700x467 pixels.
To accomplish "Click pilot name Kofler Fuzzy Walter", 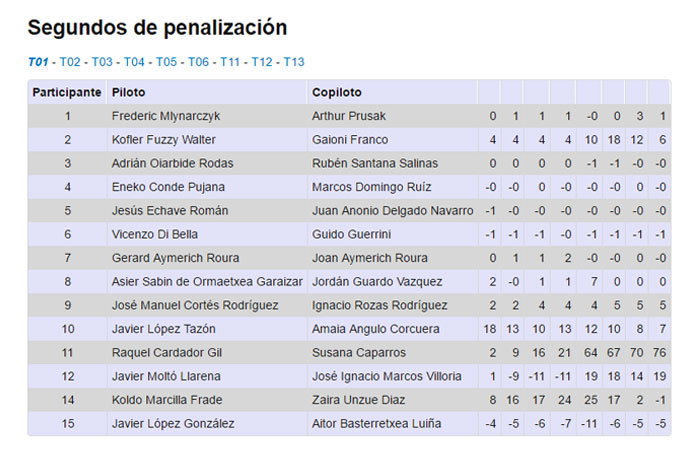I will [x=163, y=140].
